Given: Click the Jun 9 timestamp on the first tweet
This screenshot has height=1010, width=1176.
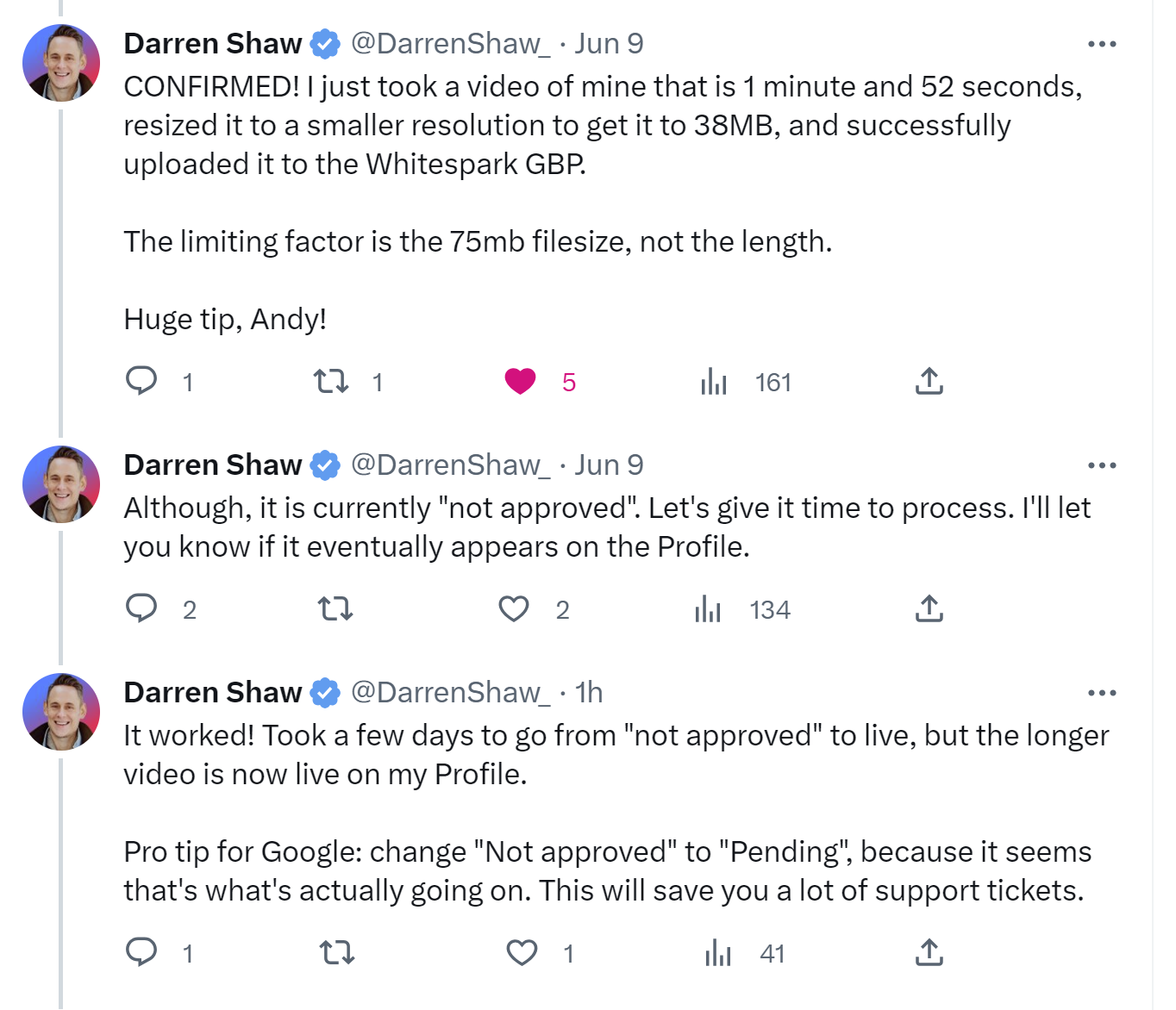Looking at the screenshot, I should (x=610, y=43).
